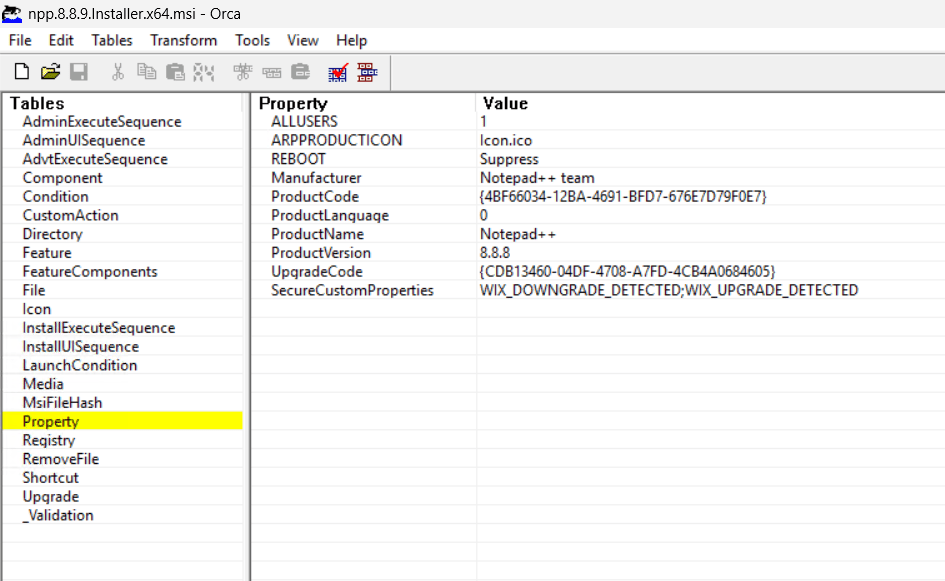The width and height of the screenshot is (945, 581).
Task: Save the MSI via the disk icon
Action: click(x=79, y=71)
